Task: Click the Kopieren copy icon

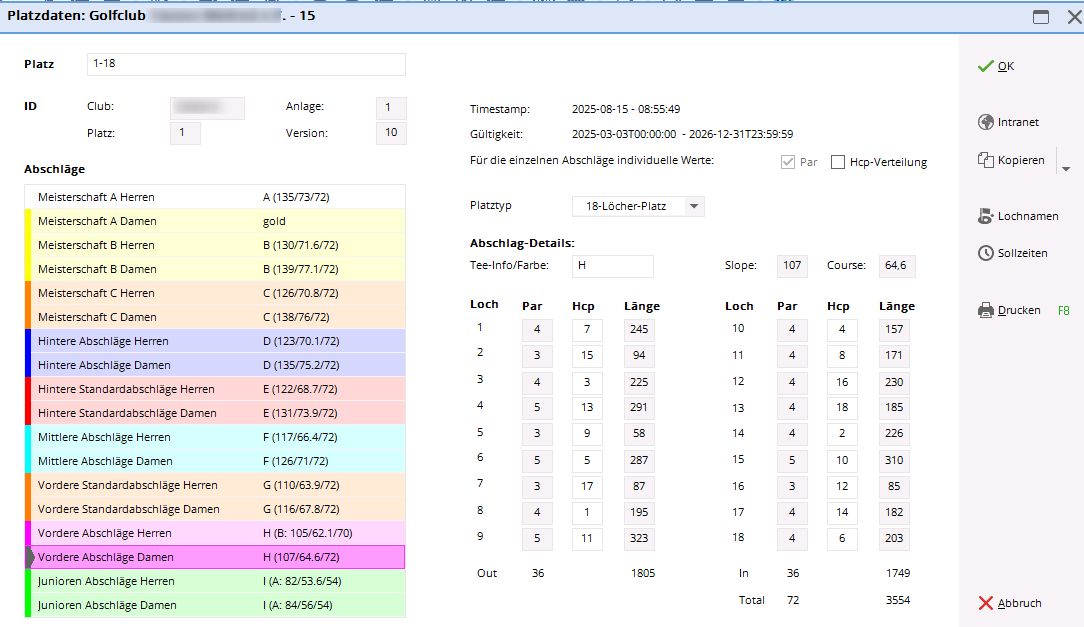Action: coord(985,160)
